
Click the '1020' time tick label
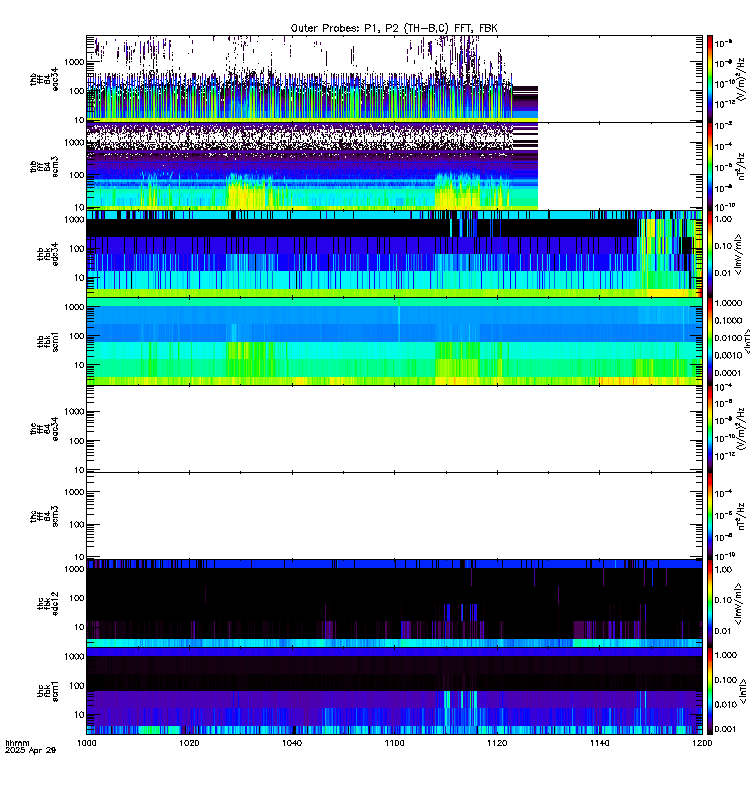189,743
